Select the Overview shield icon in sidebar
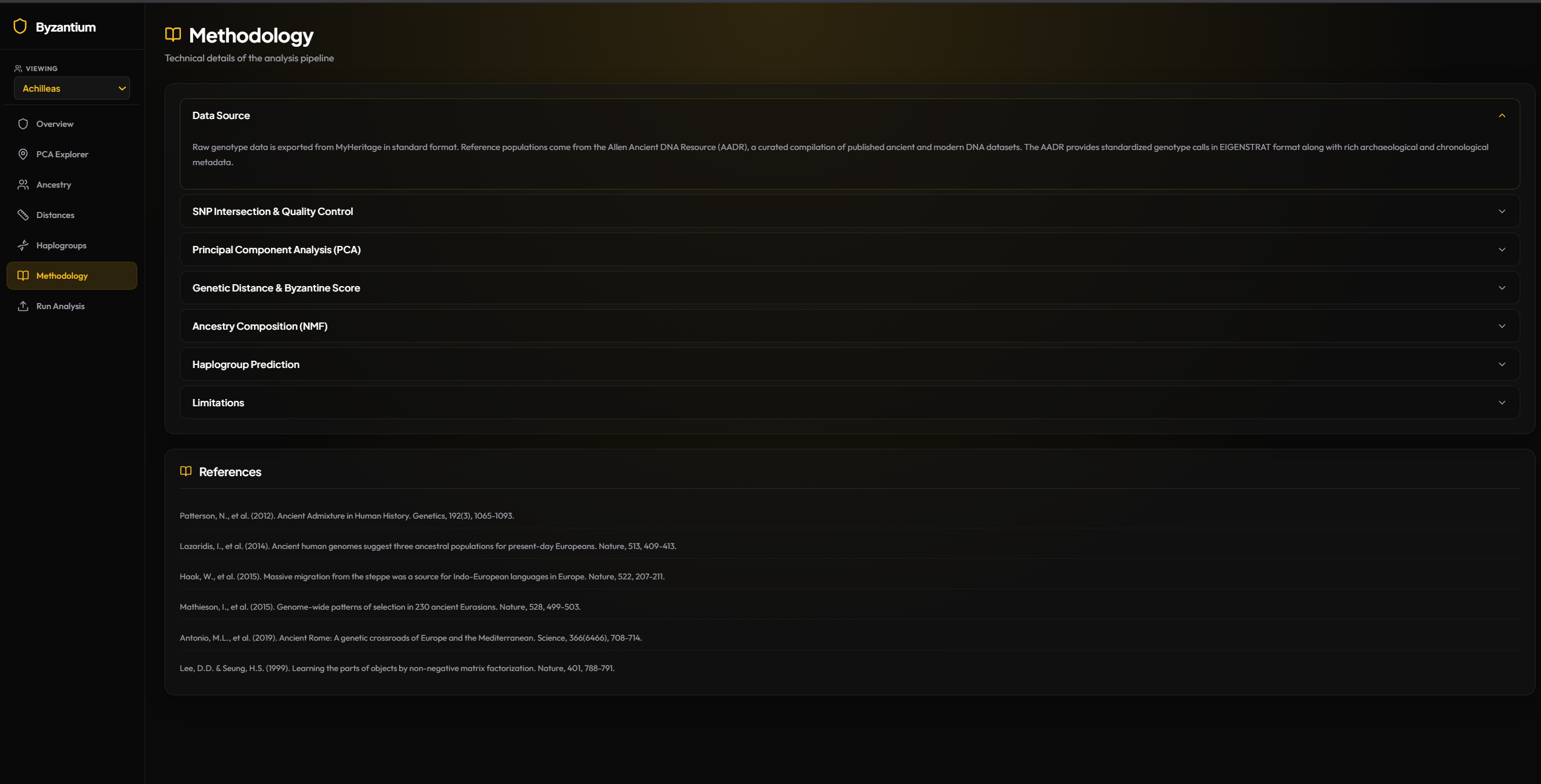 click(x=22, y=123)
